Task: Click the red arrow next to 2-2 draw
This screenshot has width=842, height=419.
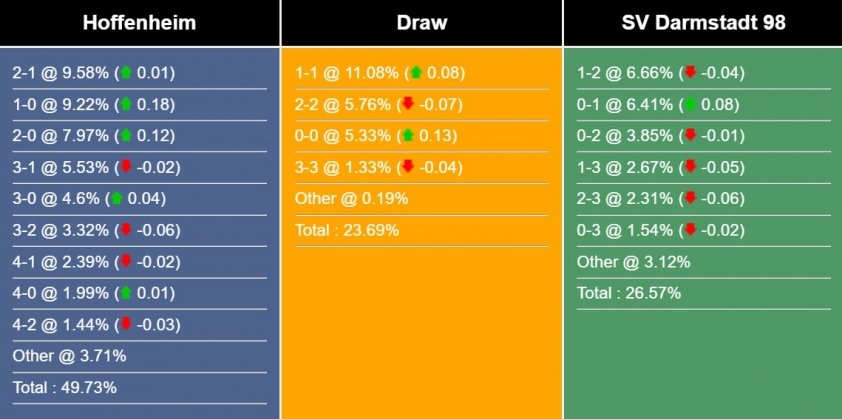Action: [x=407, y=104]
